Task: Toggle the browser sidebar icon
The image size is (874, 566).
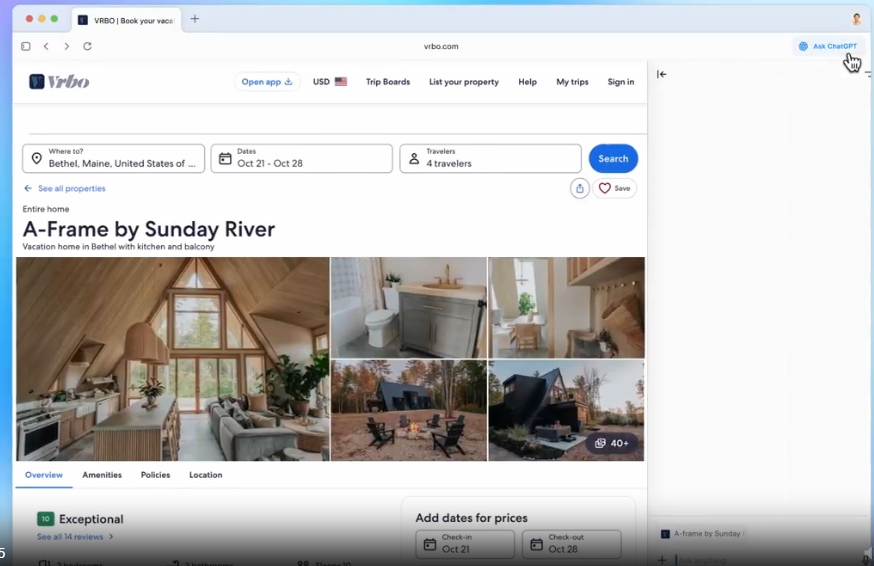Action: tap(26, 46)
